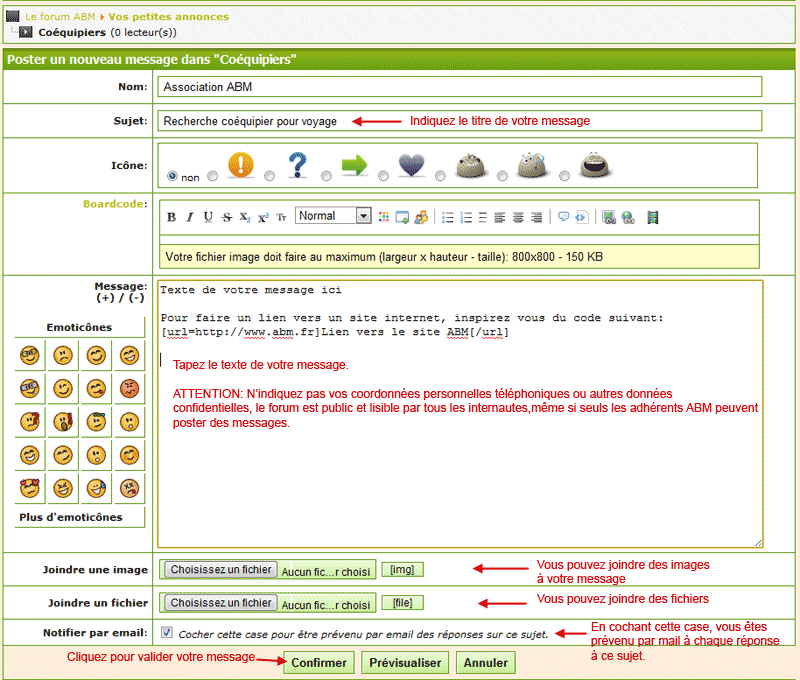Click the Prévisualiser button
The height and width of the screenshot is (680, 800).
[405, 663]
